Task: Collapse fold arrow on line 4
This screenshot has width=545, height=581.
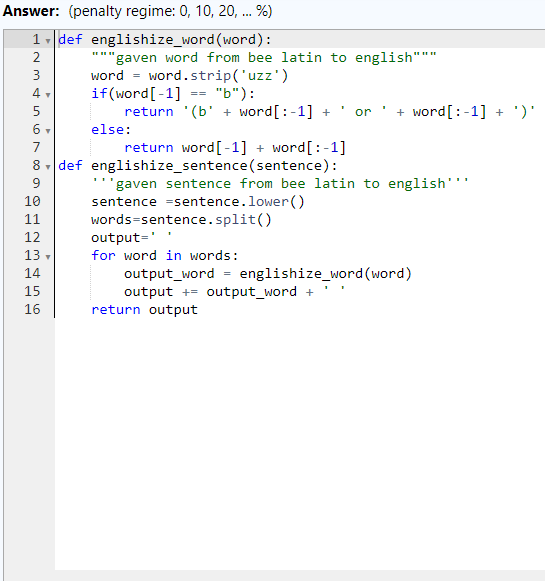Action: 48,95
